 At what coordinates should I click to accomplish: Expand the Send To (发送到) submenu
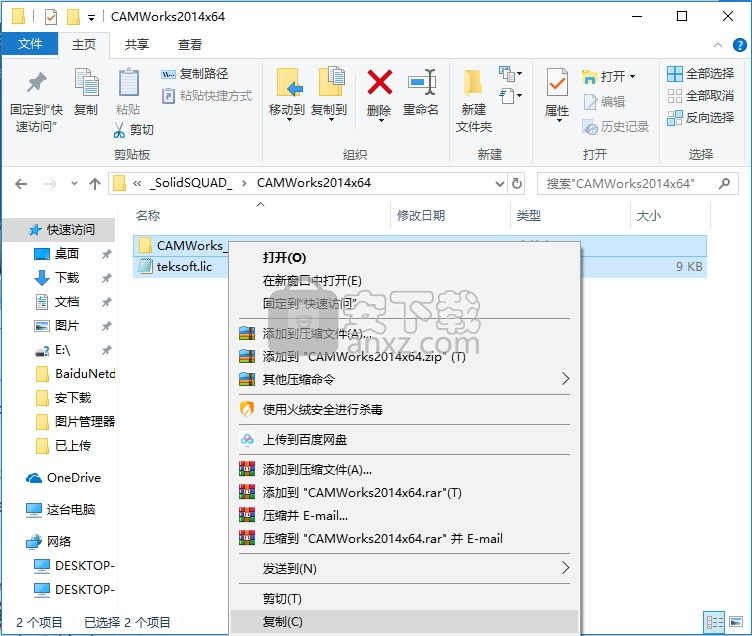404,568
